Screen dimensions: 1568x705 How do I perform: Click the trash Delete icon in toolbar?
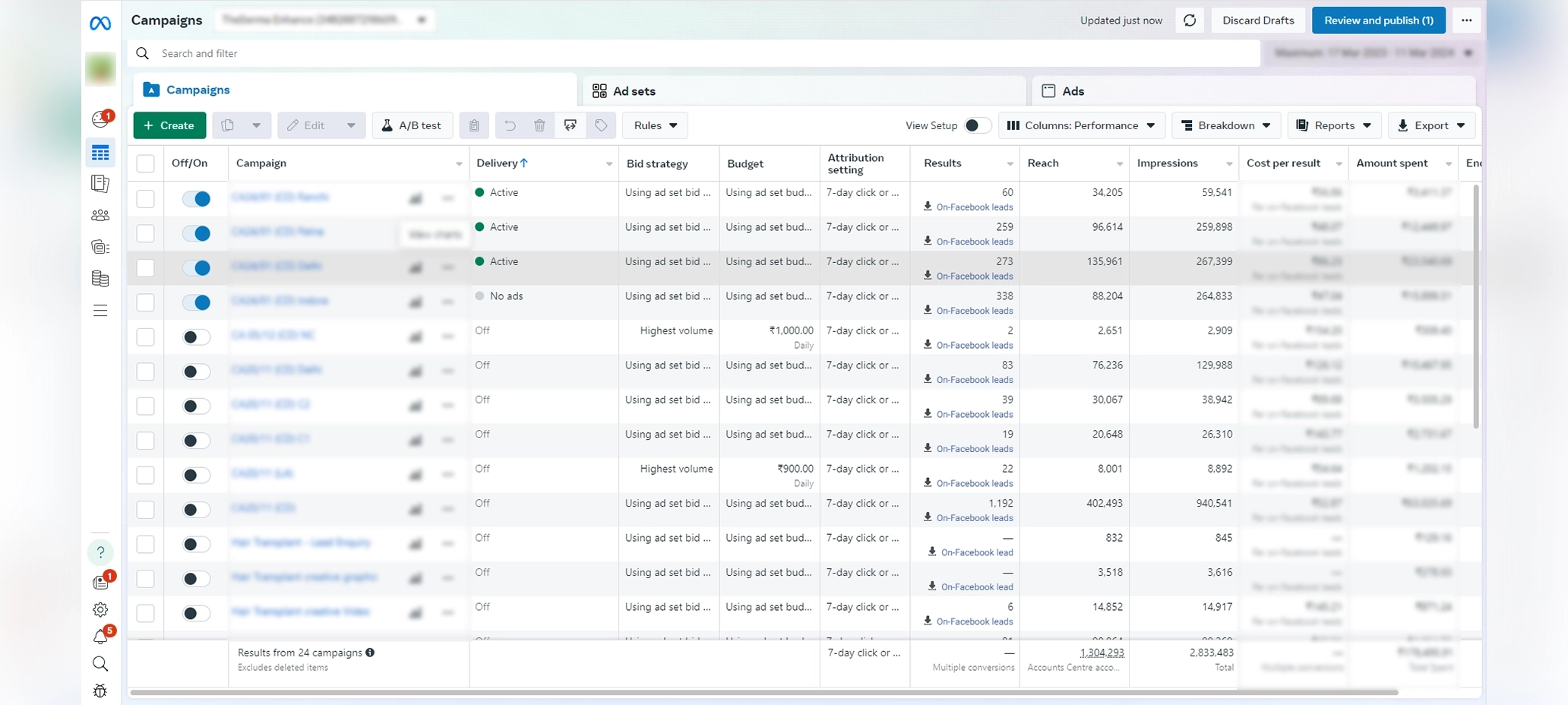pos(539,125)
